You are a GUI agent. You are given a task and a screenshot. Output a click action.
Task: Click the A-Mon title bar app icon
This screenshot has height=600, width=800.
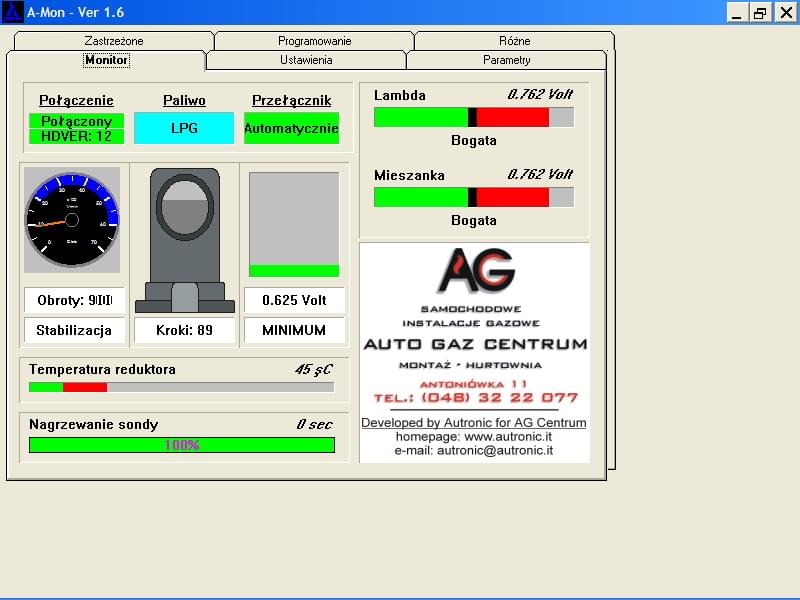pyautogui.click(x=13, y=12)
